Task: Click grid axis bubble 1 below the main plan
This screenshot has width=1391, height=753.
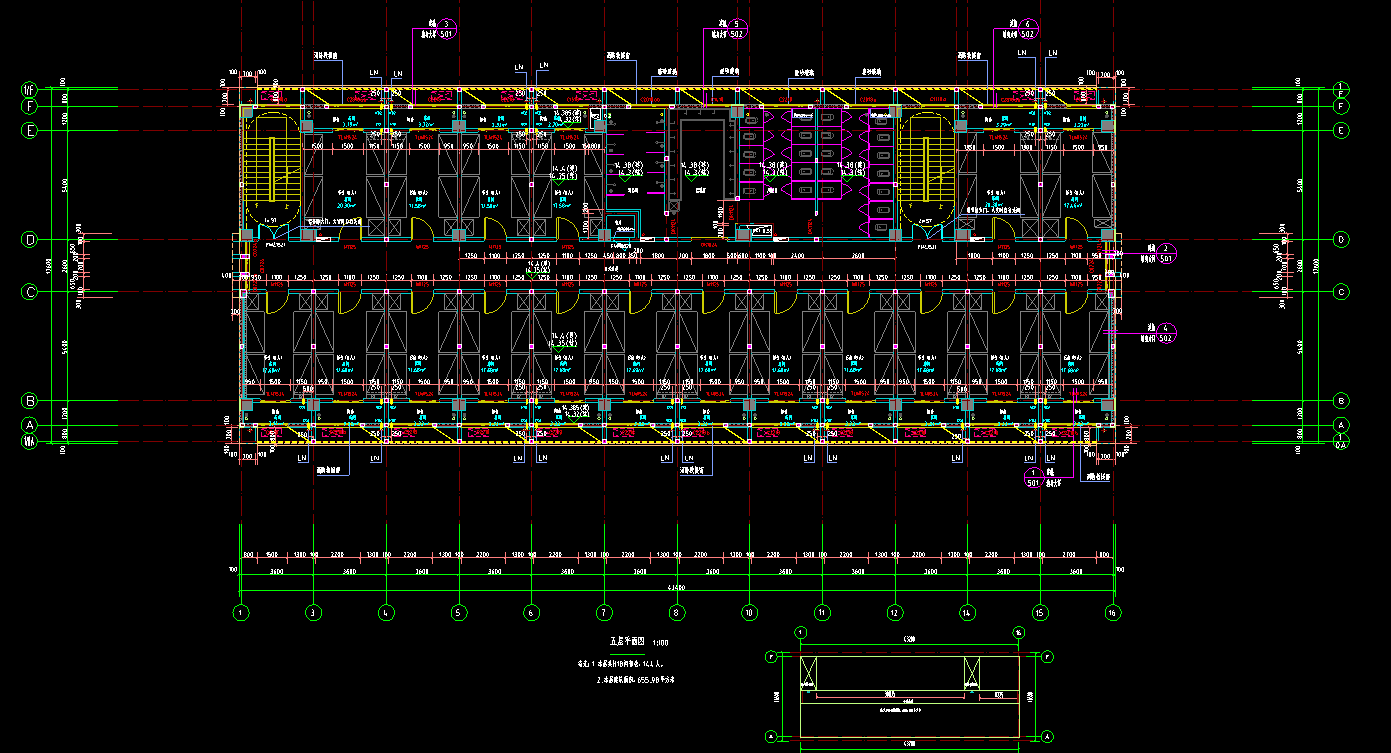Action: coord(240,612)
